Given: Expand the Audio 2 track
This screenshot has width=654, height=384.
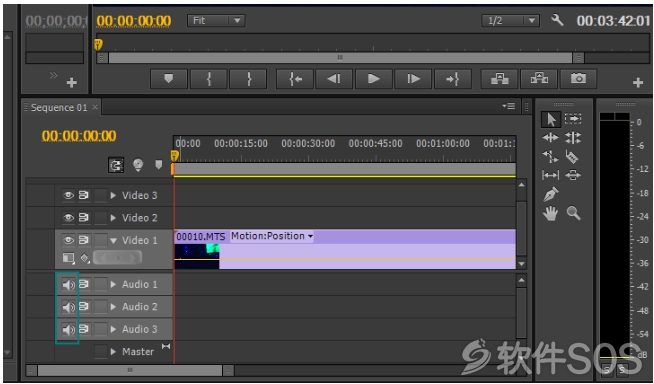Looking at the screenshot, I should (x=113, y=307).
